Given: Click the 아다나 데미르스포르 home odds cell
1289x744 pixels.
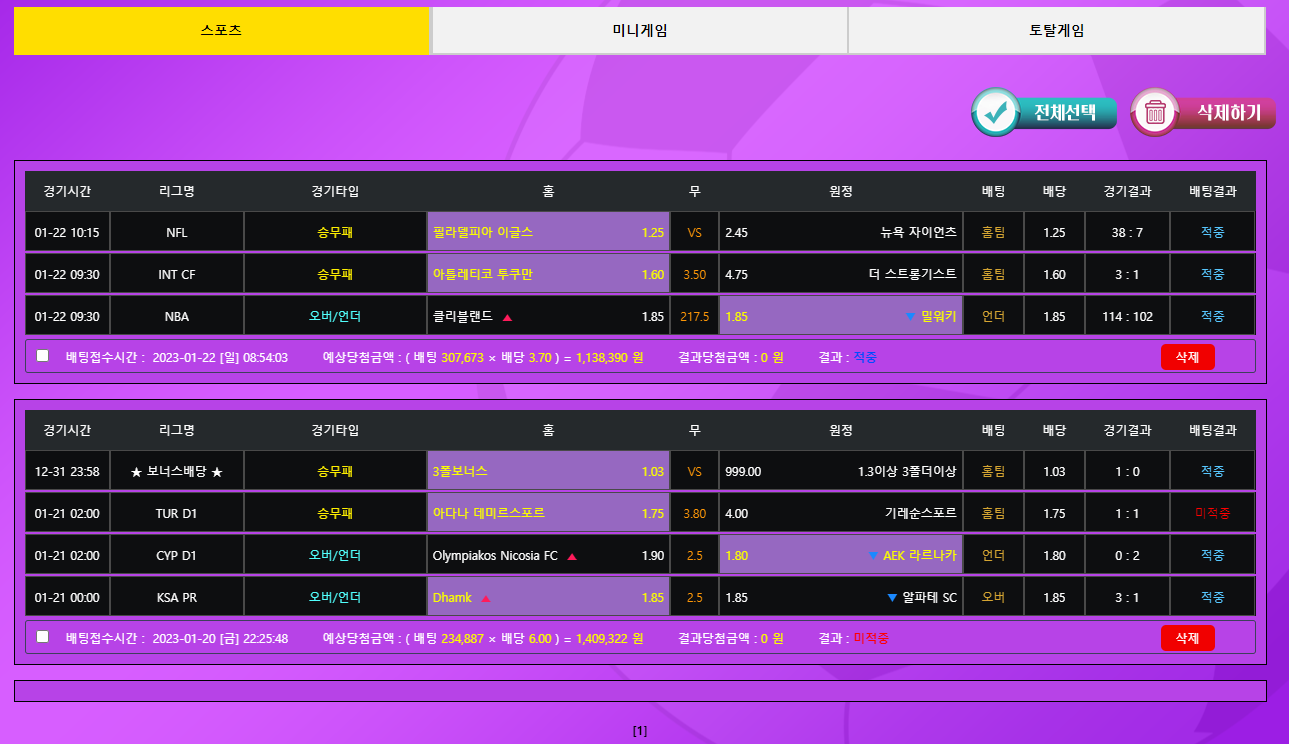Looking at the screenshot, I should (x=548, y=513).
